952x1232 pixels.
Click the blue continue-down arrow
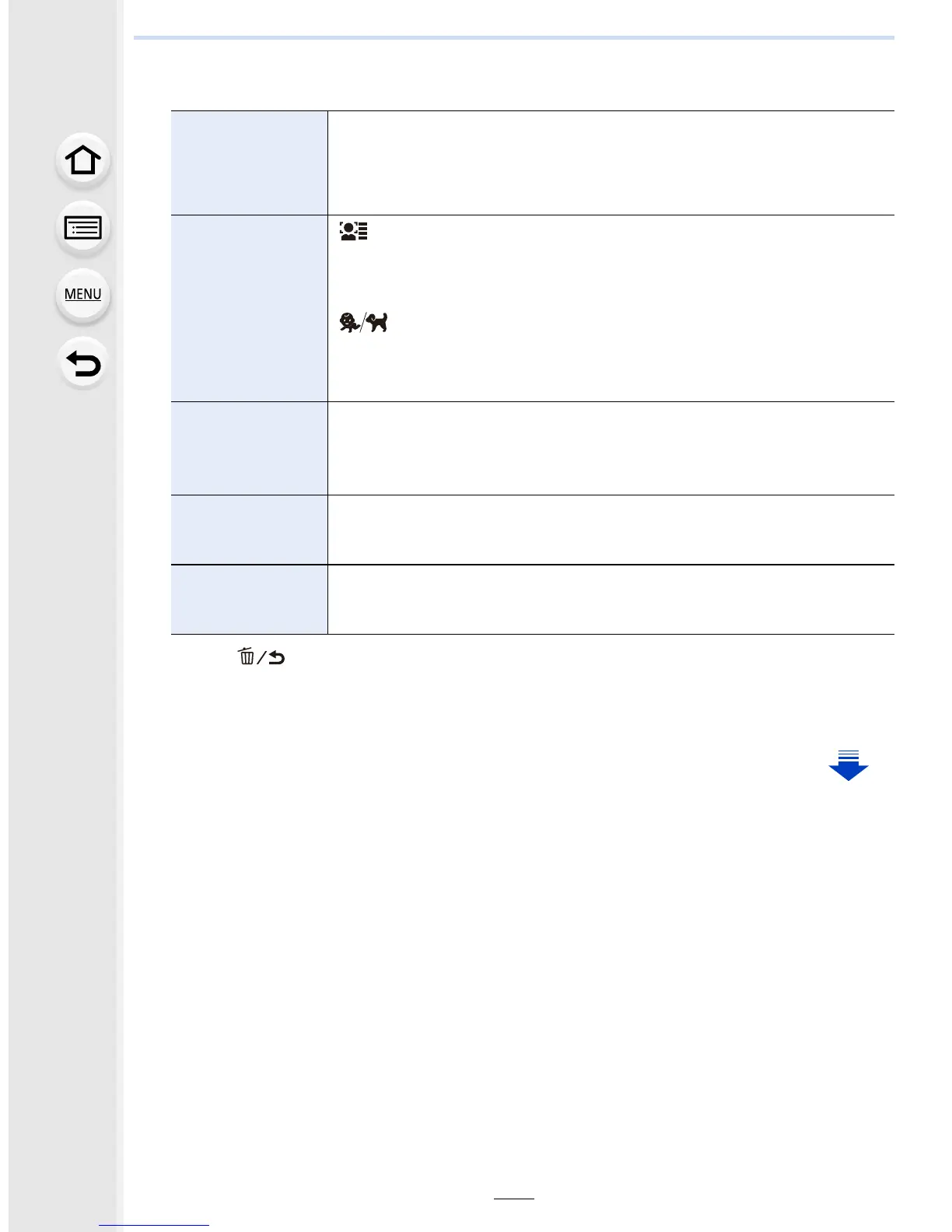point(848,765)
